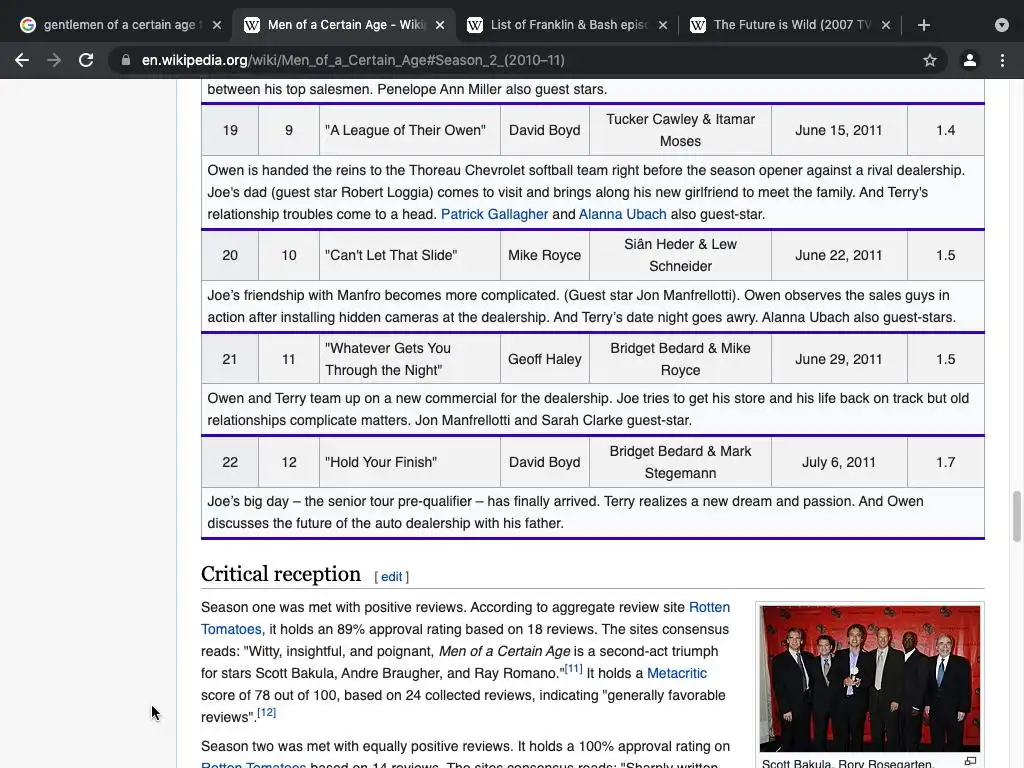This screenshot has width=1024, height=768.
Task: Click the June 22, 2011 air date cell
Action: [x=839, y=255]
